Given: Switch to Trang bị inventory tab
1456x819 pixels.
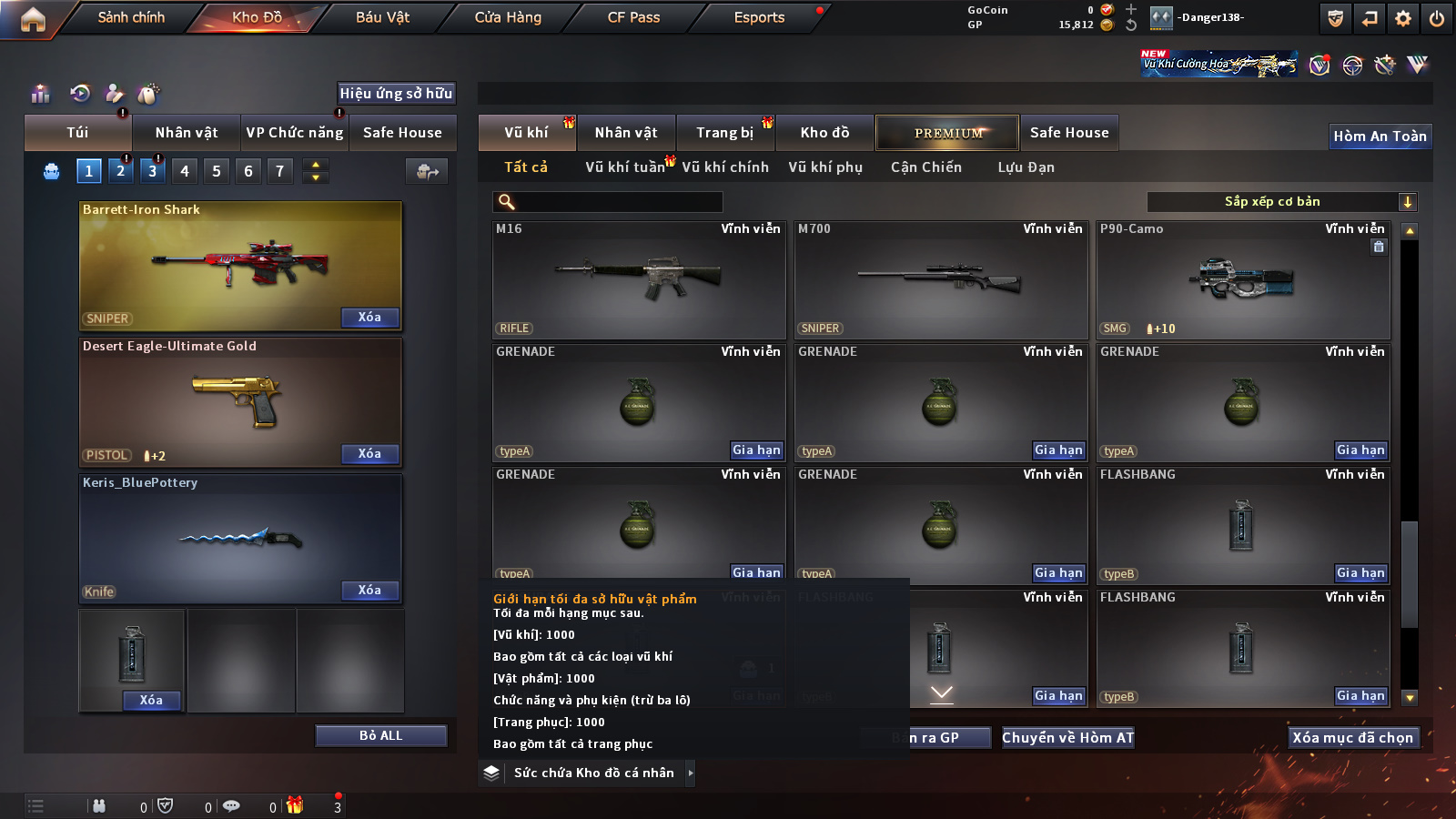Looking at the screenshot, I should 725,133.
